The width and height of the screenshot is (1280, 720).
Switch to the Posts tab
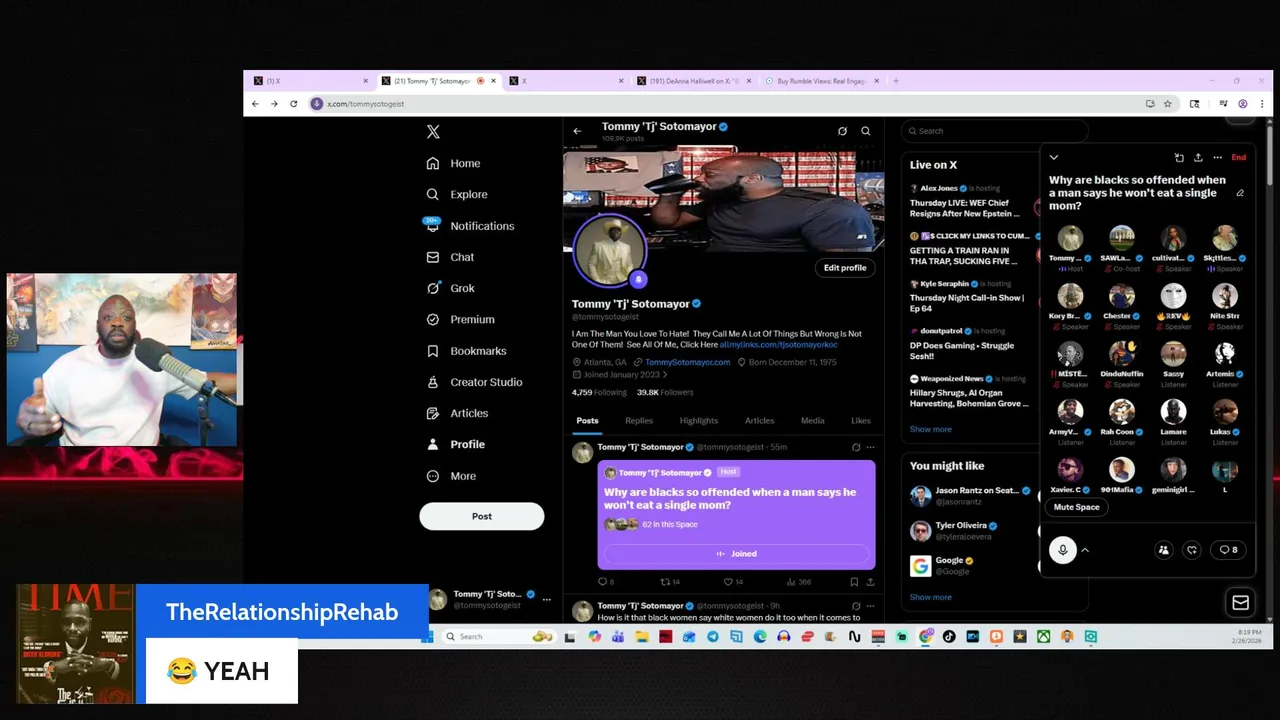click(x=587, y=421)
